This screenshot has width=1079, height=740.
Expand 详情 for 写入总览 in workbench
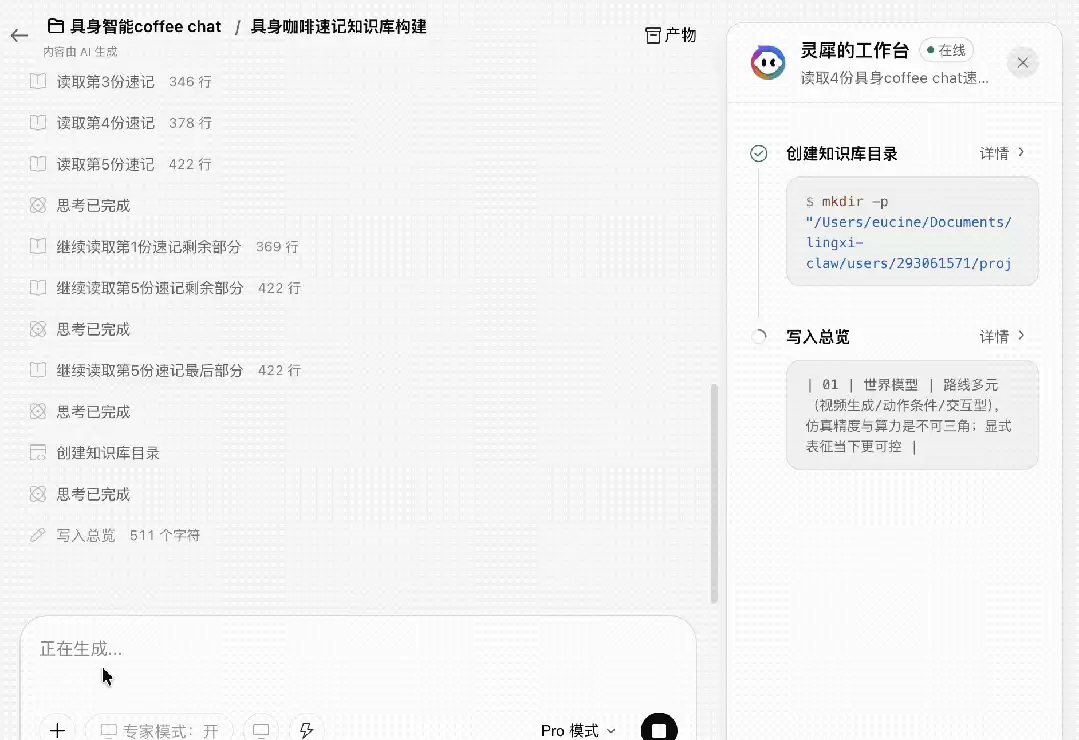1002,336
